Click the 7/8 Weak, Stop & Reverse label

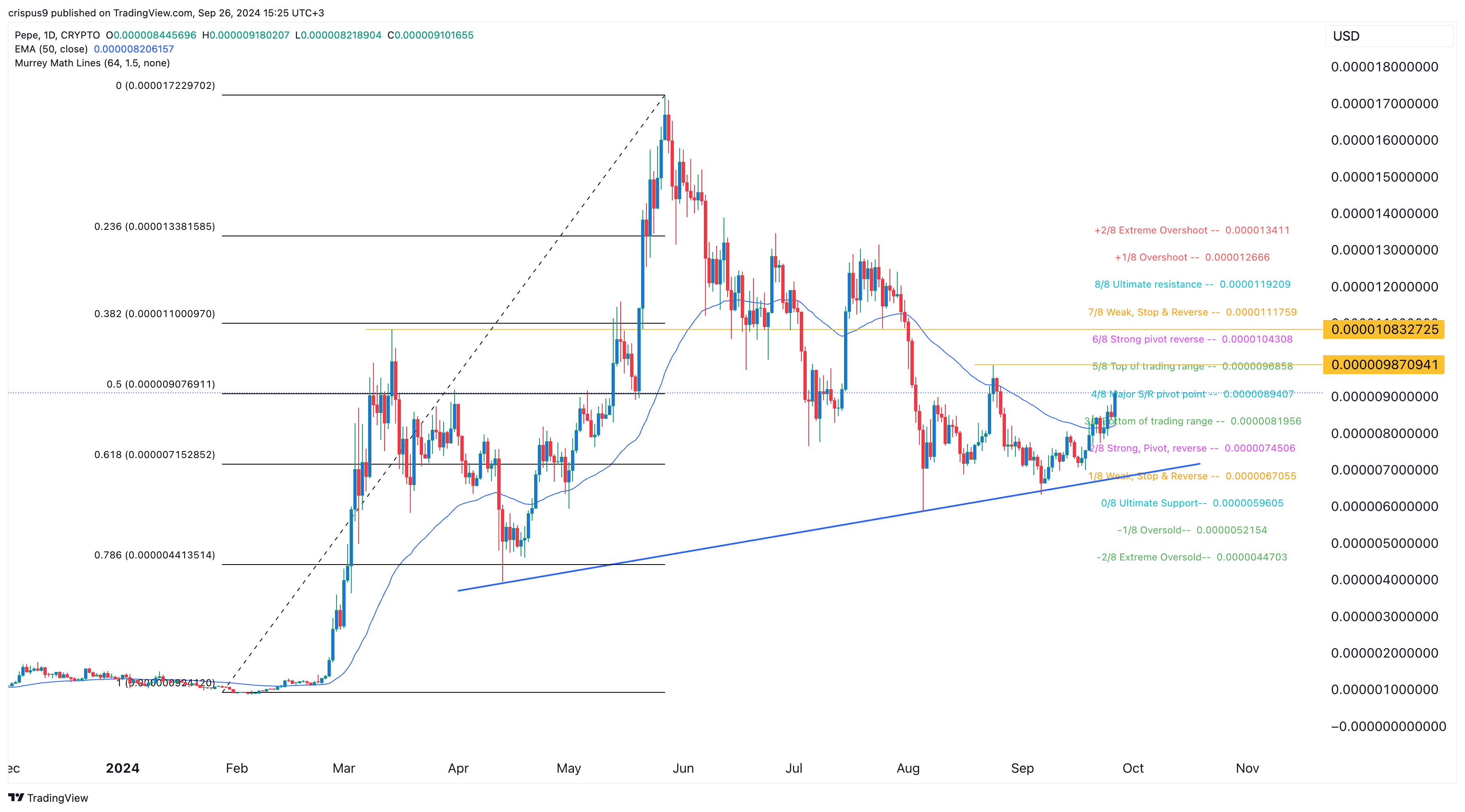click(1192, 313)
